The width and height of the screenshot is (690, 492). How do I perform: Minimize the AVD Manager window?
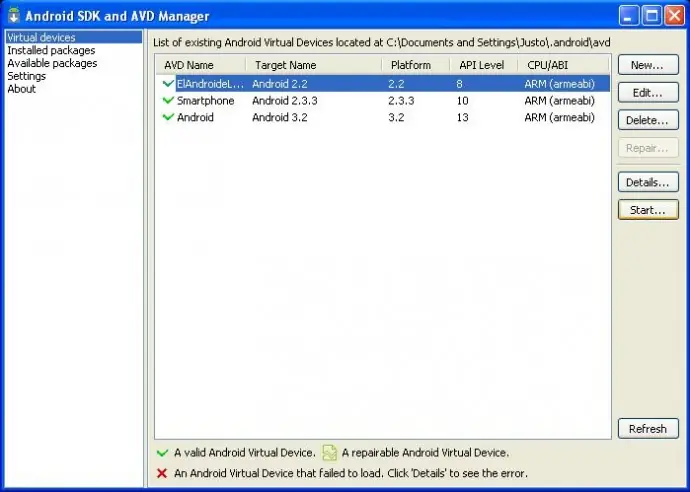coord(628,16)
